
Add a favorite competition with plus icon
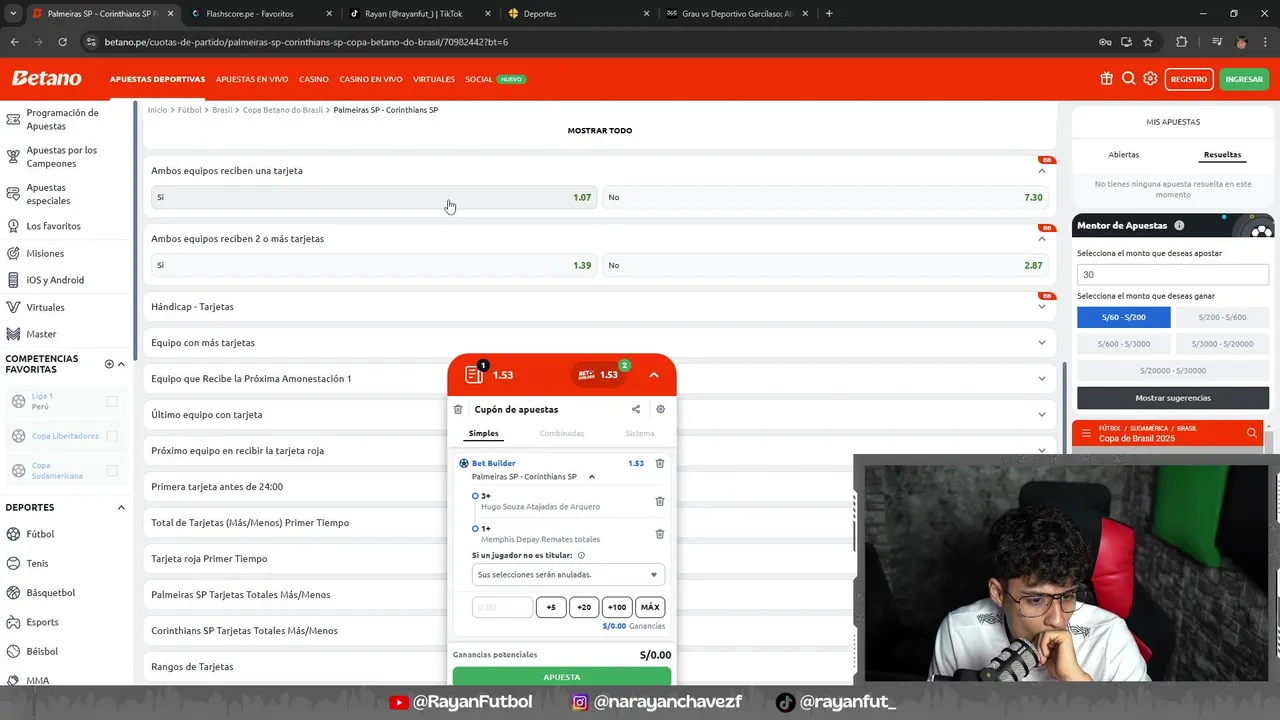coord(109,364)
